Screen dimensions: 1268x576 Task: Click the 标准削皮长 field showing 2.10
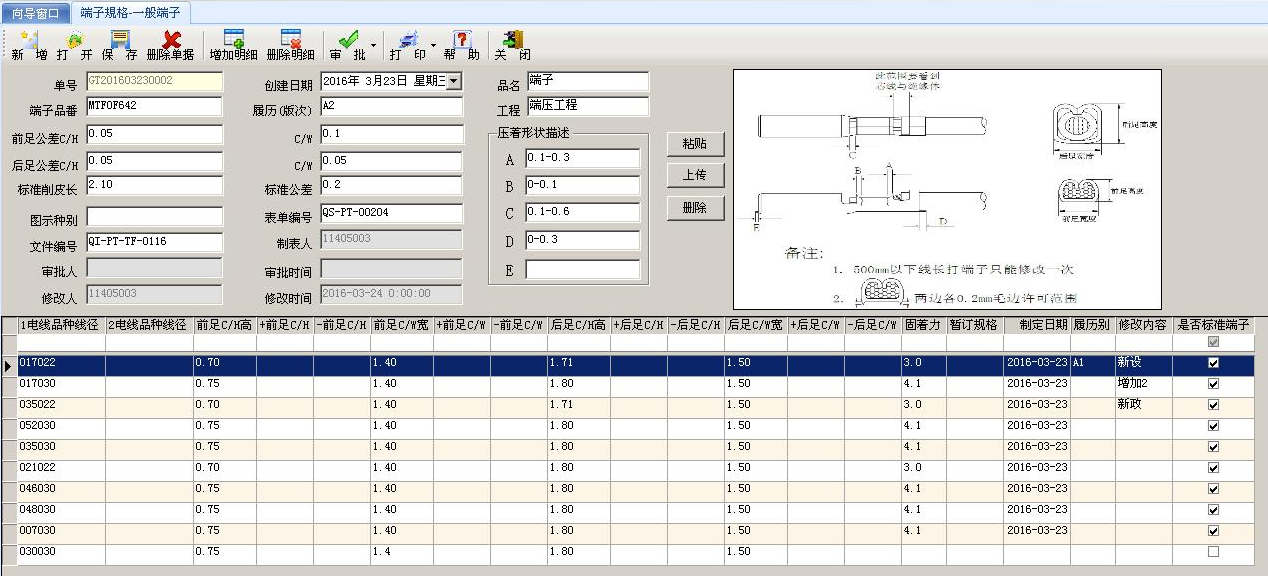point(154,187)
